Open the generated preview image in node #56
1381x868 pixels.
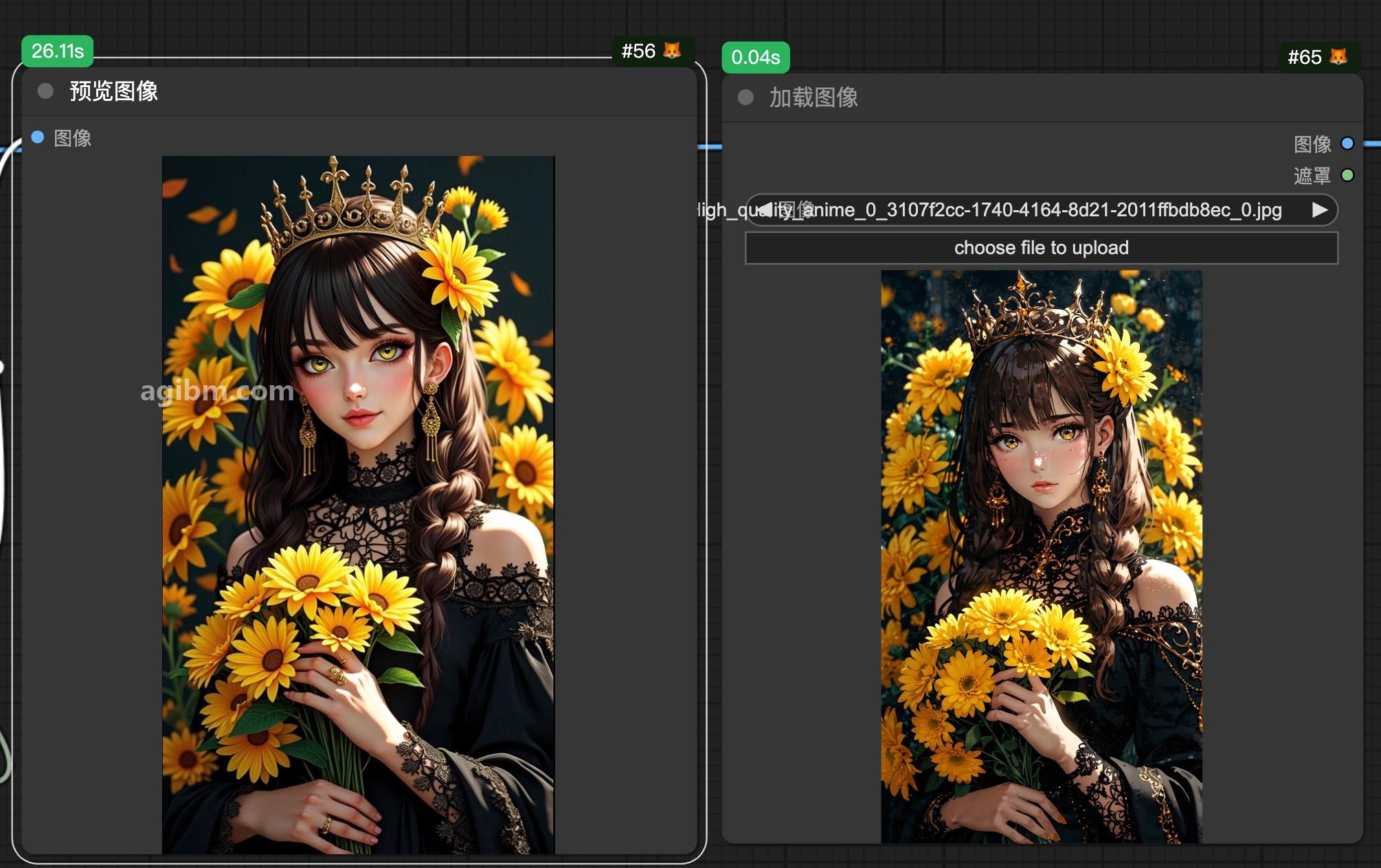tap(358, 505)
